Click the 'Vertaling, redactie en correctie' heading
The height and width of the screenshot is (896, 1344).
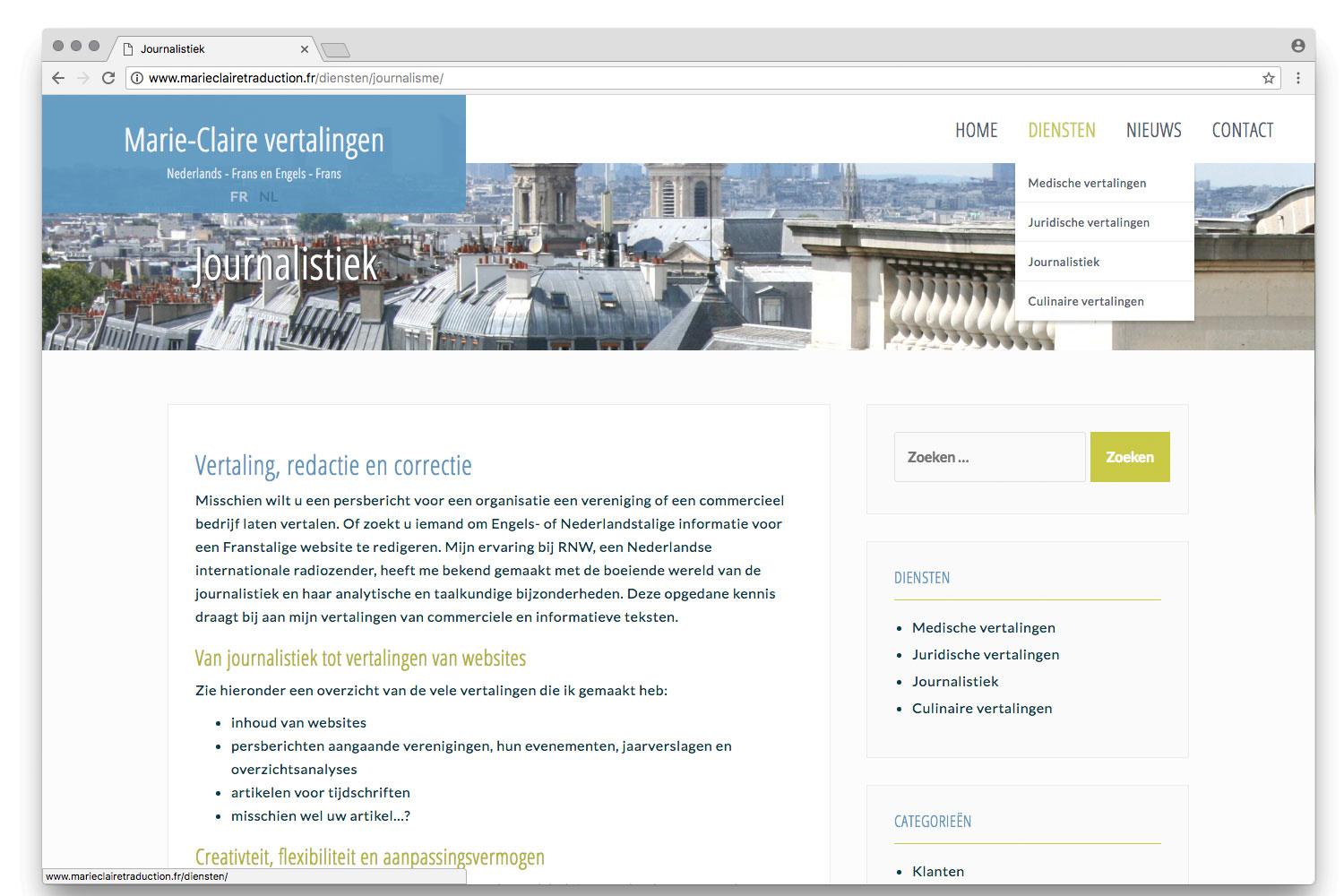(333, 465)
